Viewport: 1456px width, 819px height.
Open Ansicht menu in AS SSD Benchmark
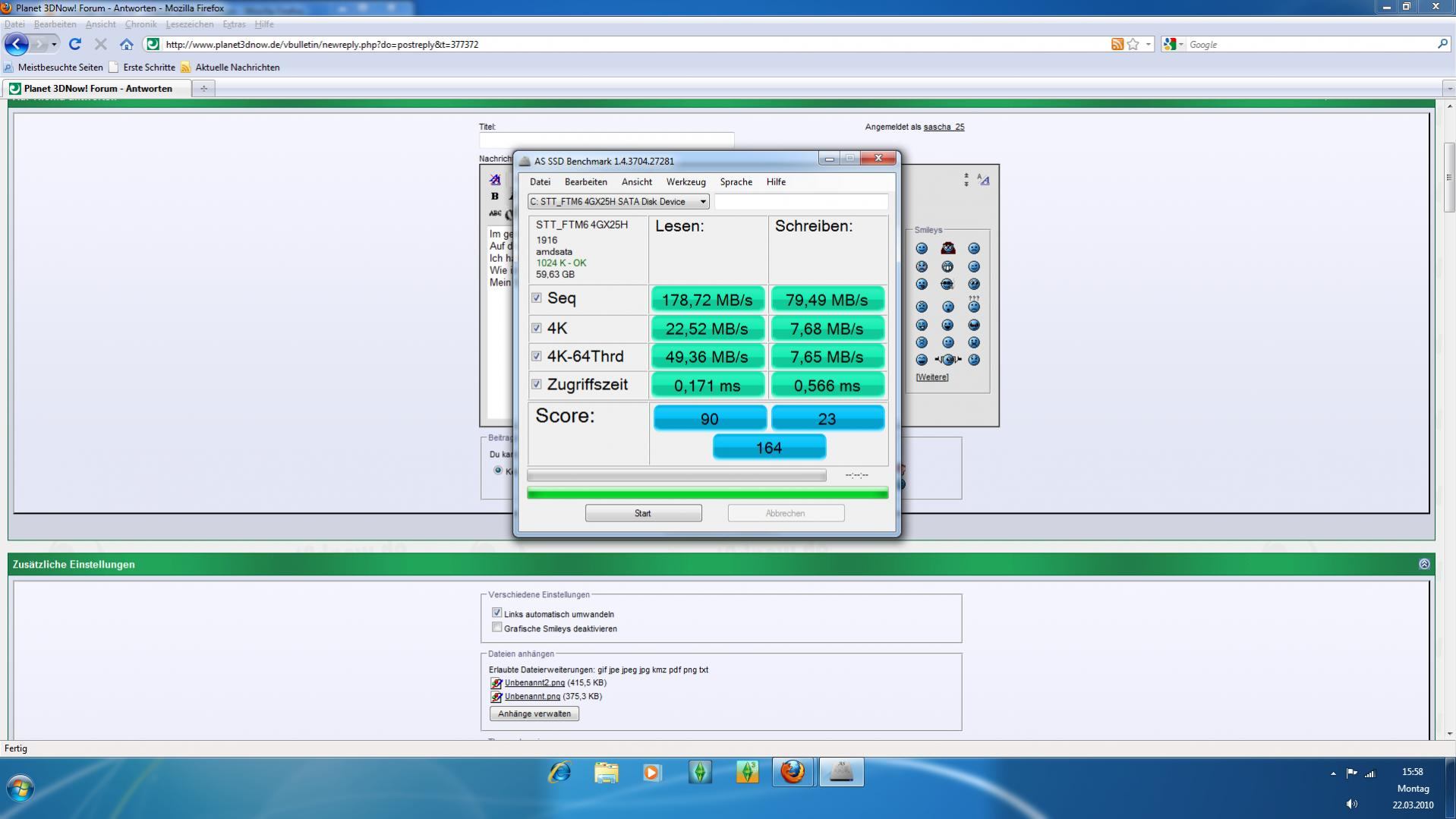[x=636, y=182]
